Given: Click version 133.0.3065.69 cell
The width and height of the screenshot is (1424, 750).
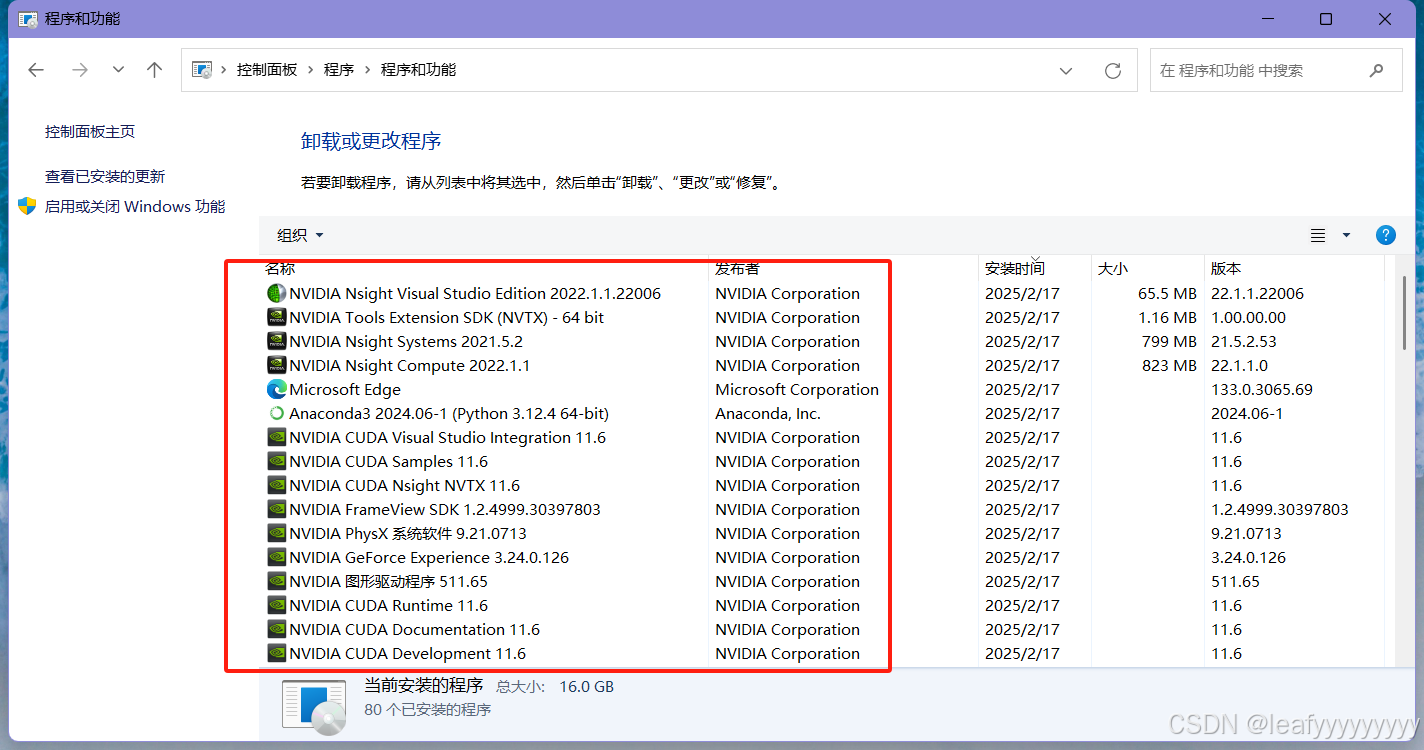Looking at the screenshot, I should (x=1262, y=389).
